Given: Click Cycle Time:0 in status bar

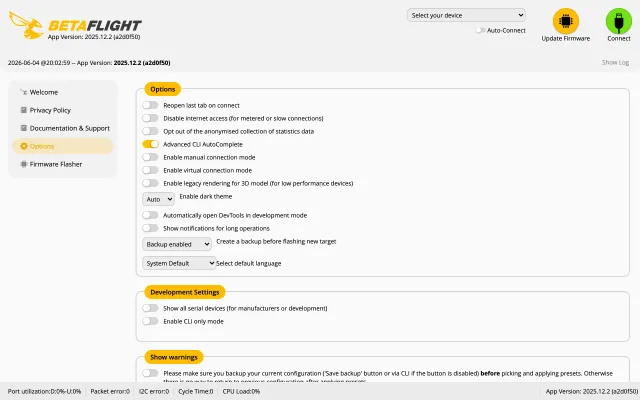Looking at the screenshot, I should 196,391.
